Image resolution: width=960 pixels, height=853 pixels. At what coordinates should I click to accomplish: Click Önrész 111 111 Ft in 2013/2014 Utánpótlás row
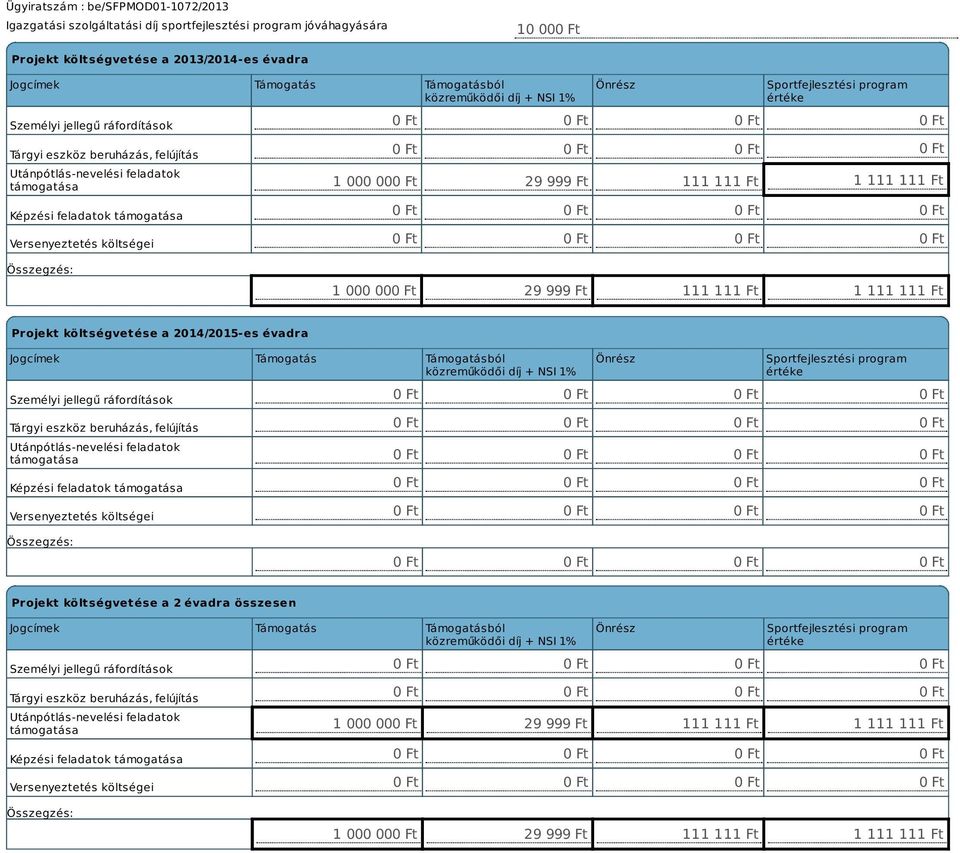(x=678, y=180)
